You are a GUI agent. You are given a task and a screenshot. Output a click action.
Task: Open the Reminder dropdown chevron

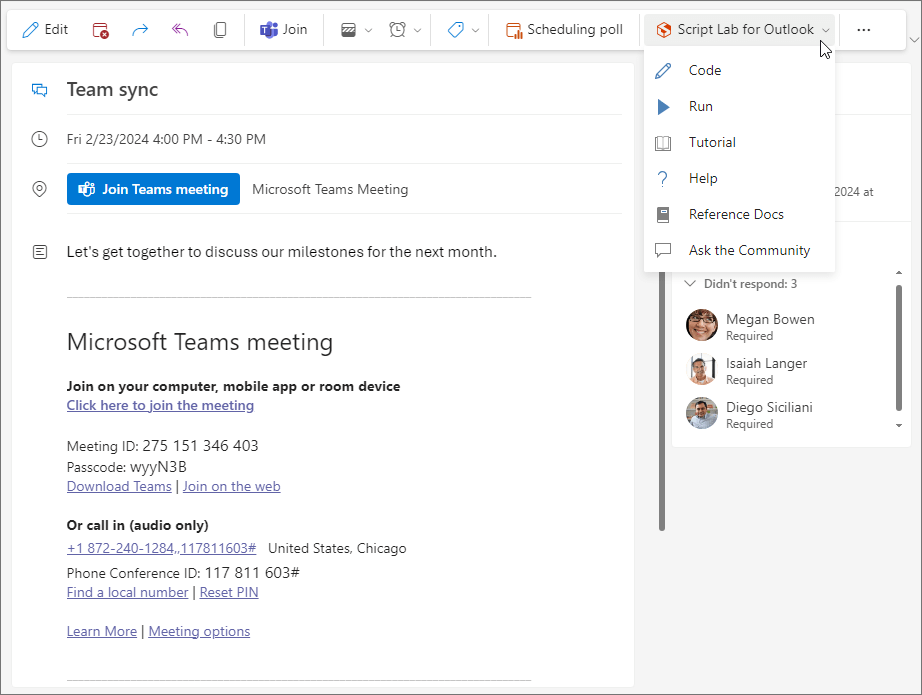coord(417,30)
